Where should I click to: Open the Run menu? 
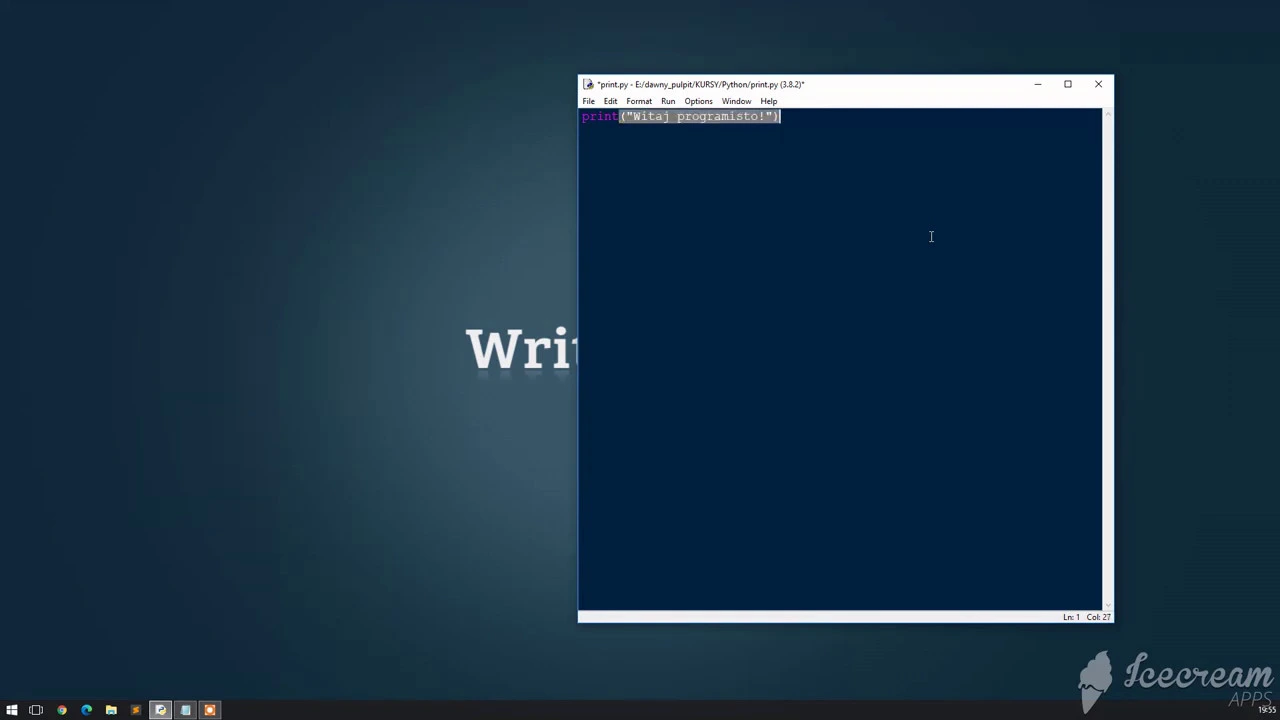click(x=668, y=101)
